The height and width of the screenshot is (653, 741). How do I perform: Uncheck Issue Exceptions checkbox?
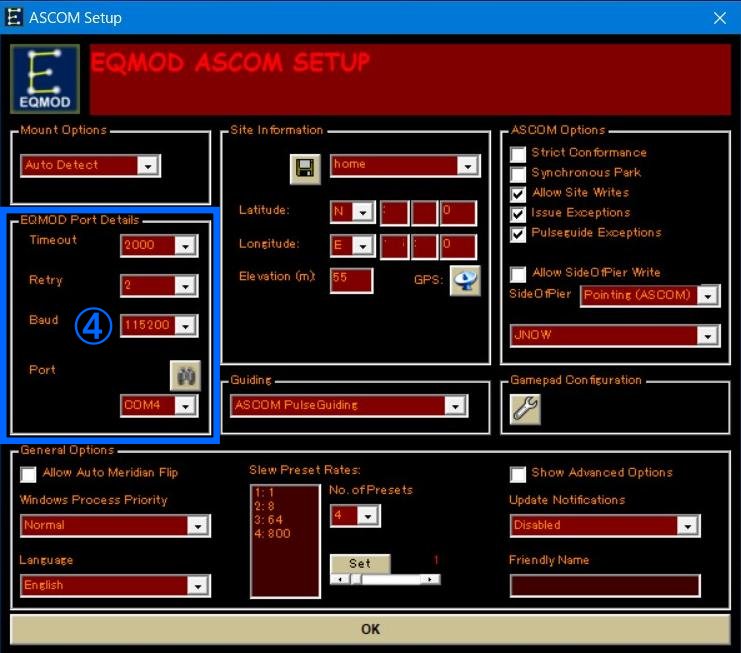518,214
